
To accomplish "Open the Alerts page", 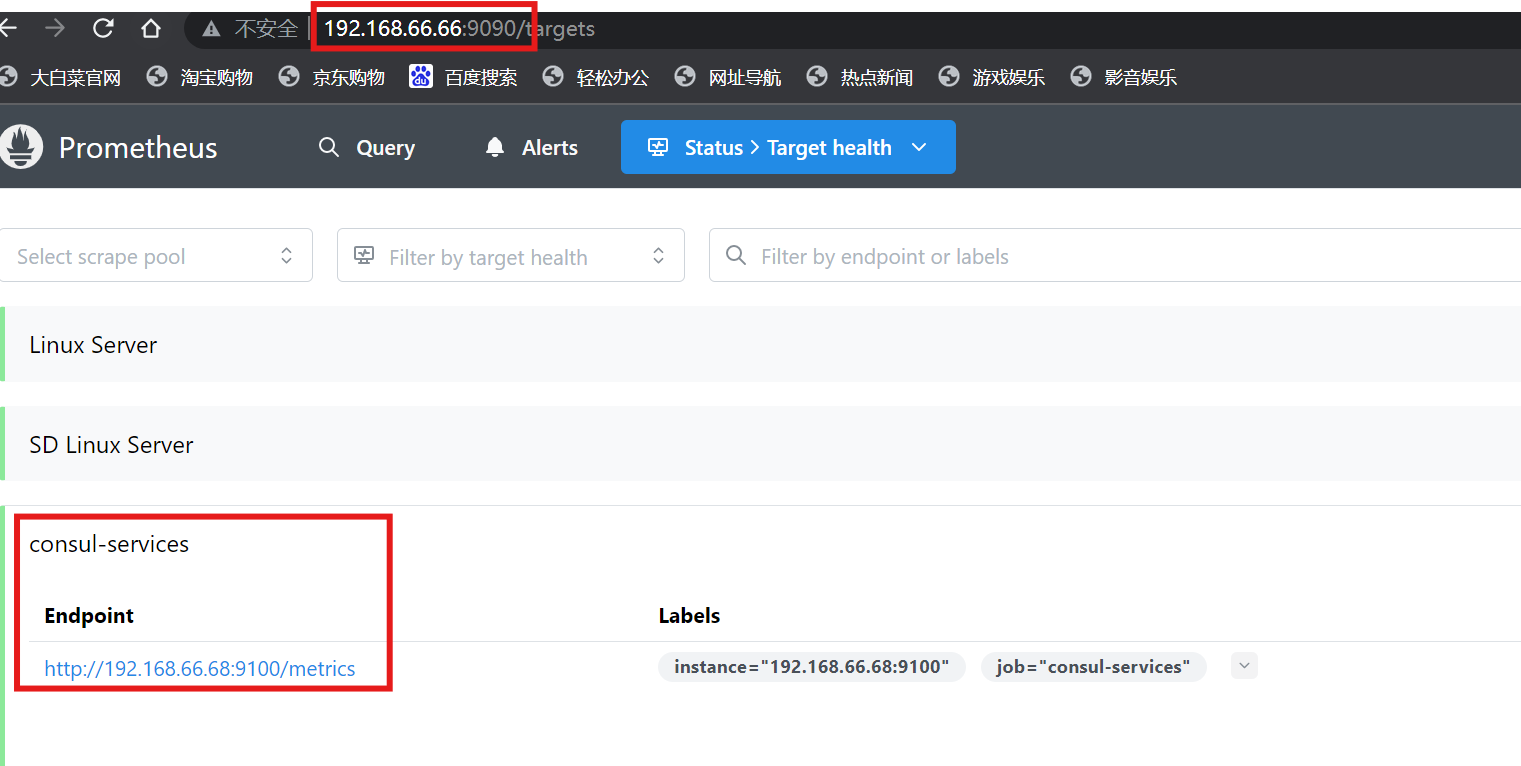I will [531, 148].
